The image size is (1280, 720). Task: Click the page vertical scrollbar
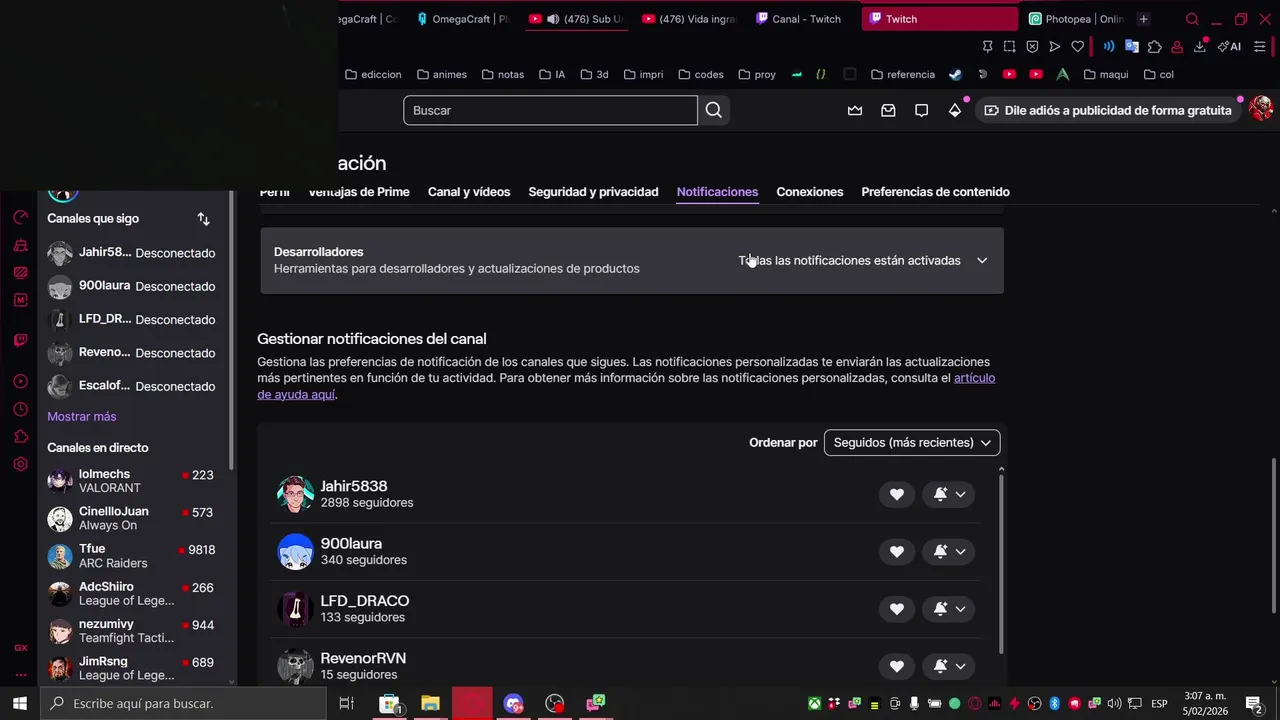pyautogui.click(x=1274, y=535)
